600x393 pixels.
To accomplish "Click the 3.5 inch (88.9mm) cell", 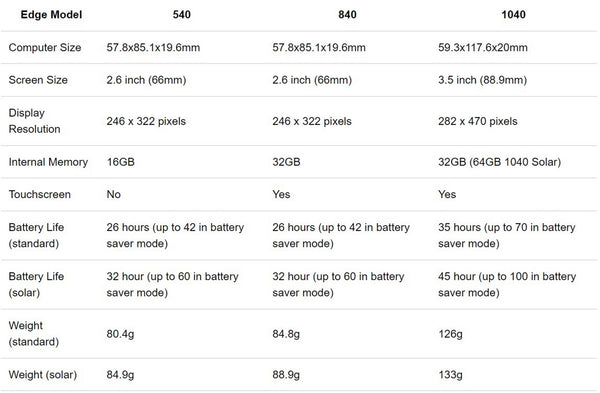I will 482,80.
